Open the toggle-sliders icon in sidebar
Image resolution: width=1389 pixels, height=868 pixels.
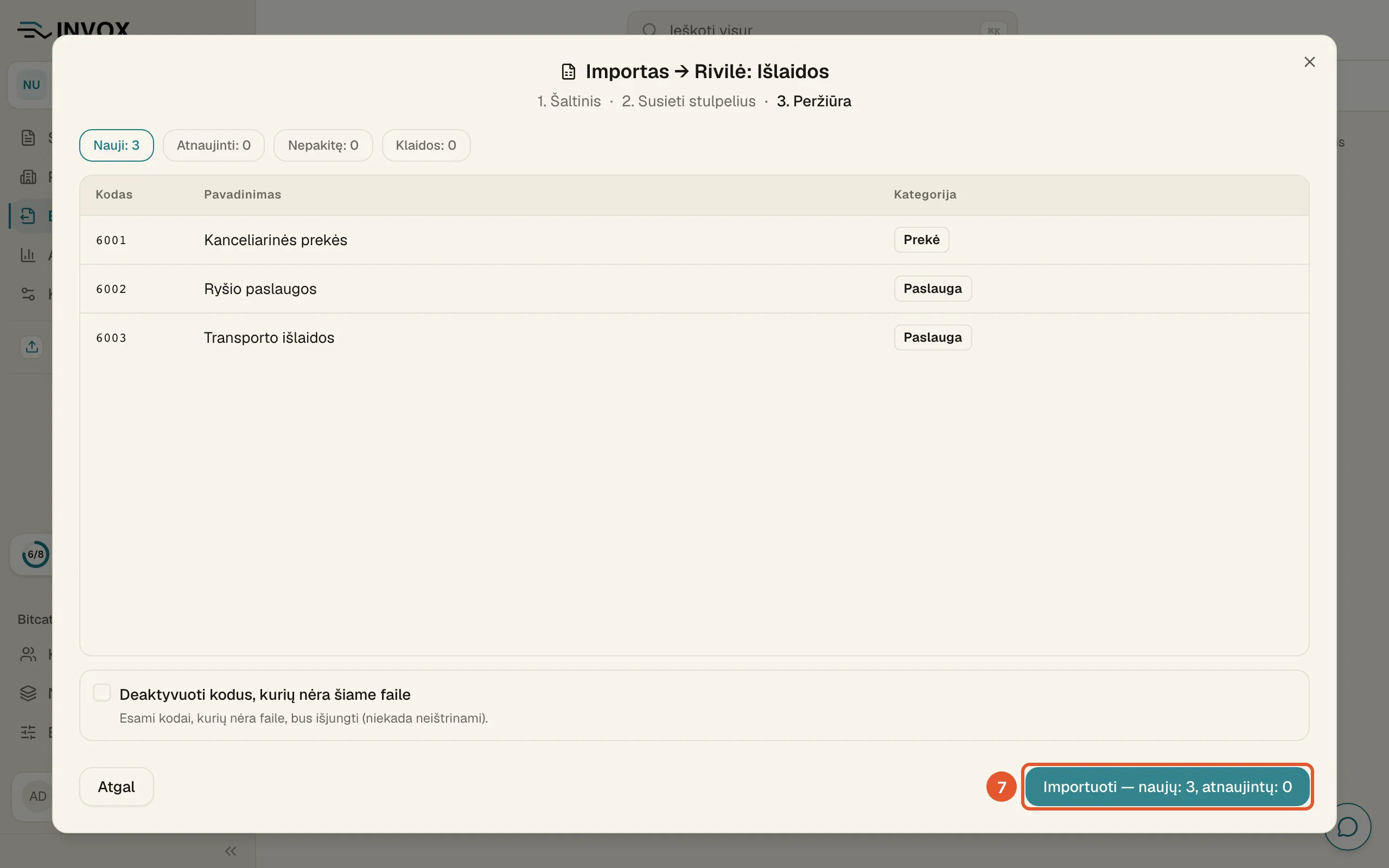click(28, 294)
